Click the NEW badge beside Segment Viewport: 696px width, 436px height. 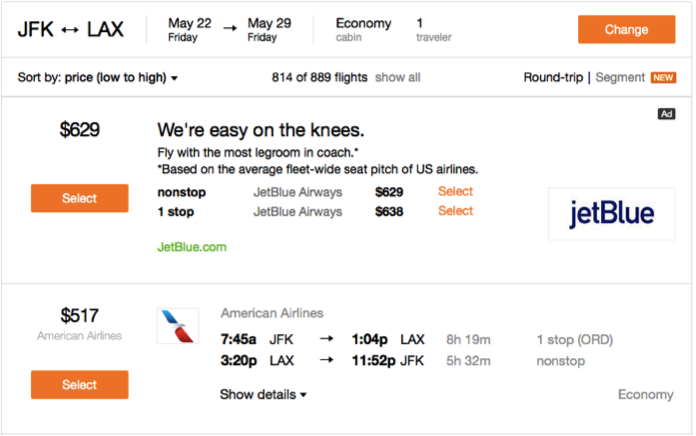pos(663,77)
